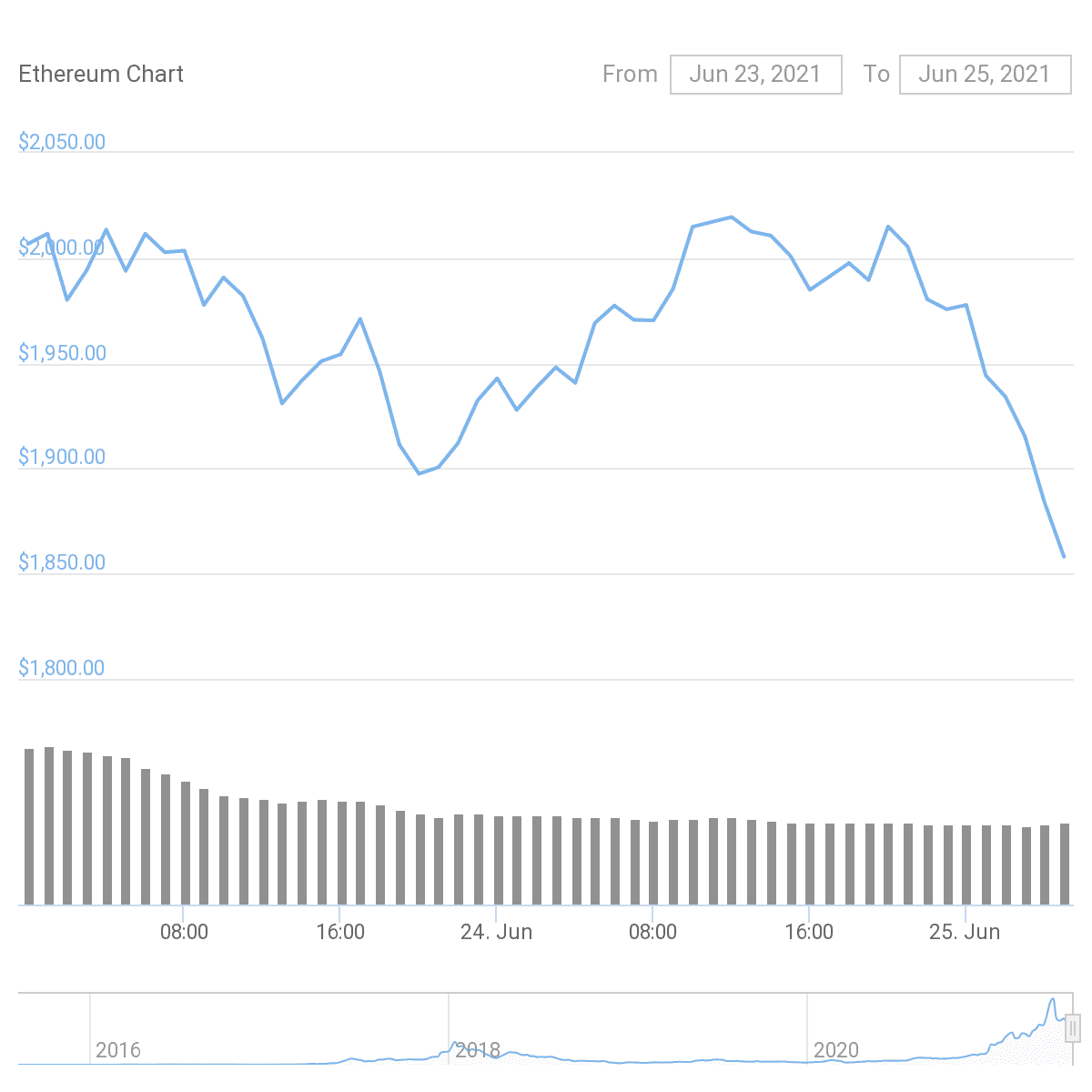
Task: Click the $2,050.00 price axis label
Action: [x=62, y=142]
